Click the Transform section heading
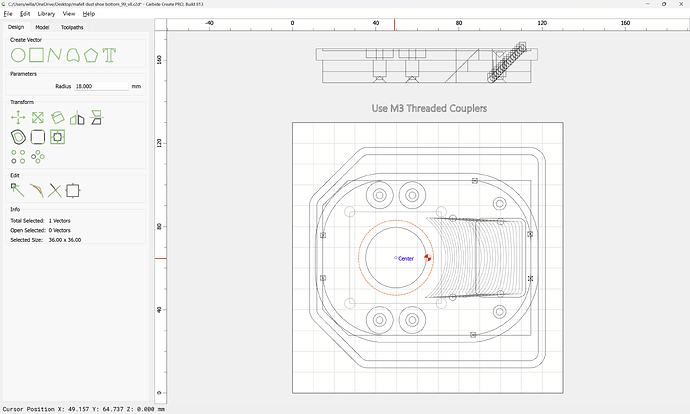The image size is (690, 414). [22, 102]
